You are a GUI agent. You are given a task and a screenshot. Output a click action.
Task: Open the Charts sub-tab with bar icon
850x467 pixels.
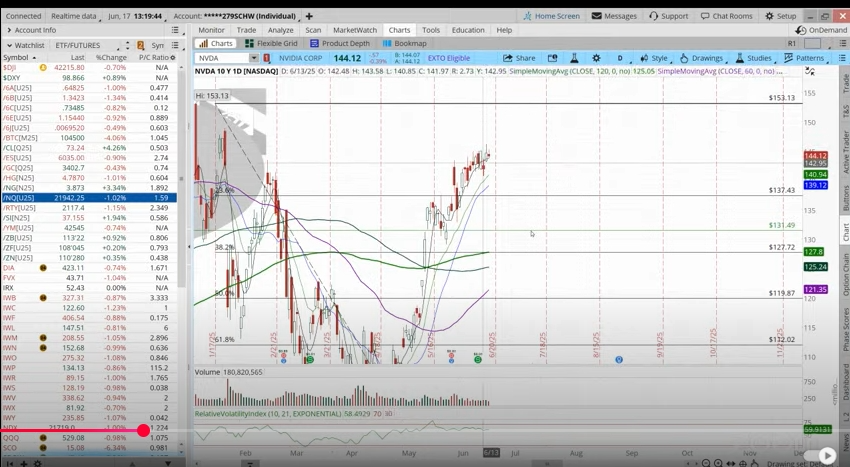(x=216, y=43)
